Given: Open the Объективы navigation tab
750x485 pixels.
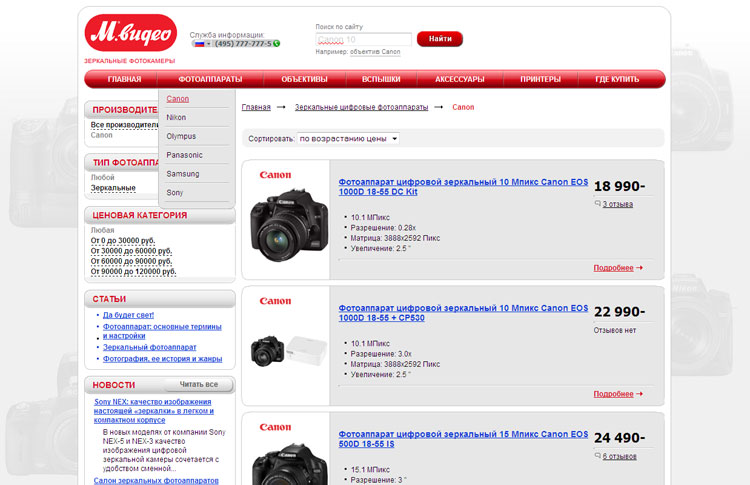Looking at the screenshot, I should click(304, 79).
